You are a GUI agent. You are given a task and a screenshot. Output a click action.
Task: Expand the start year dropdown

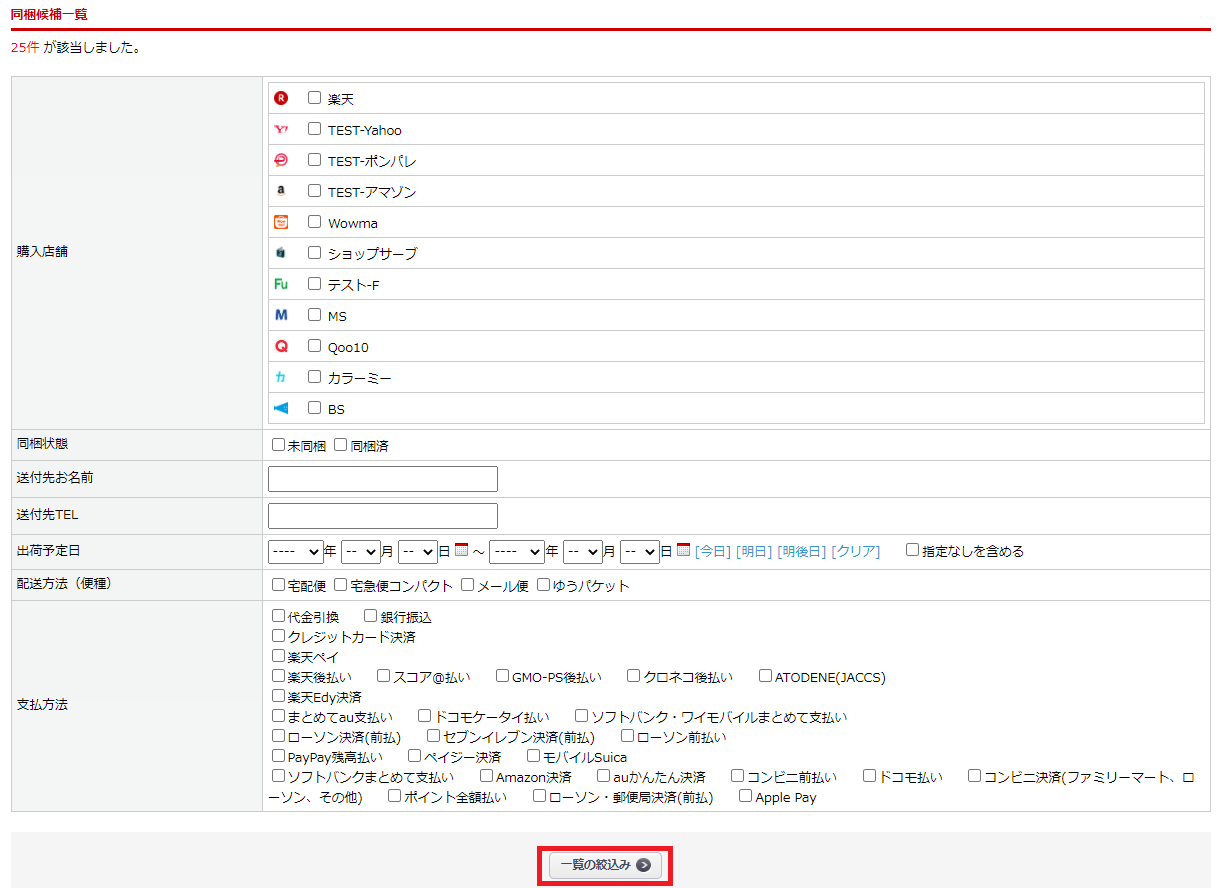295,551
